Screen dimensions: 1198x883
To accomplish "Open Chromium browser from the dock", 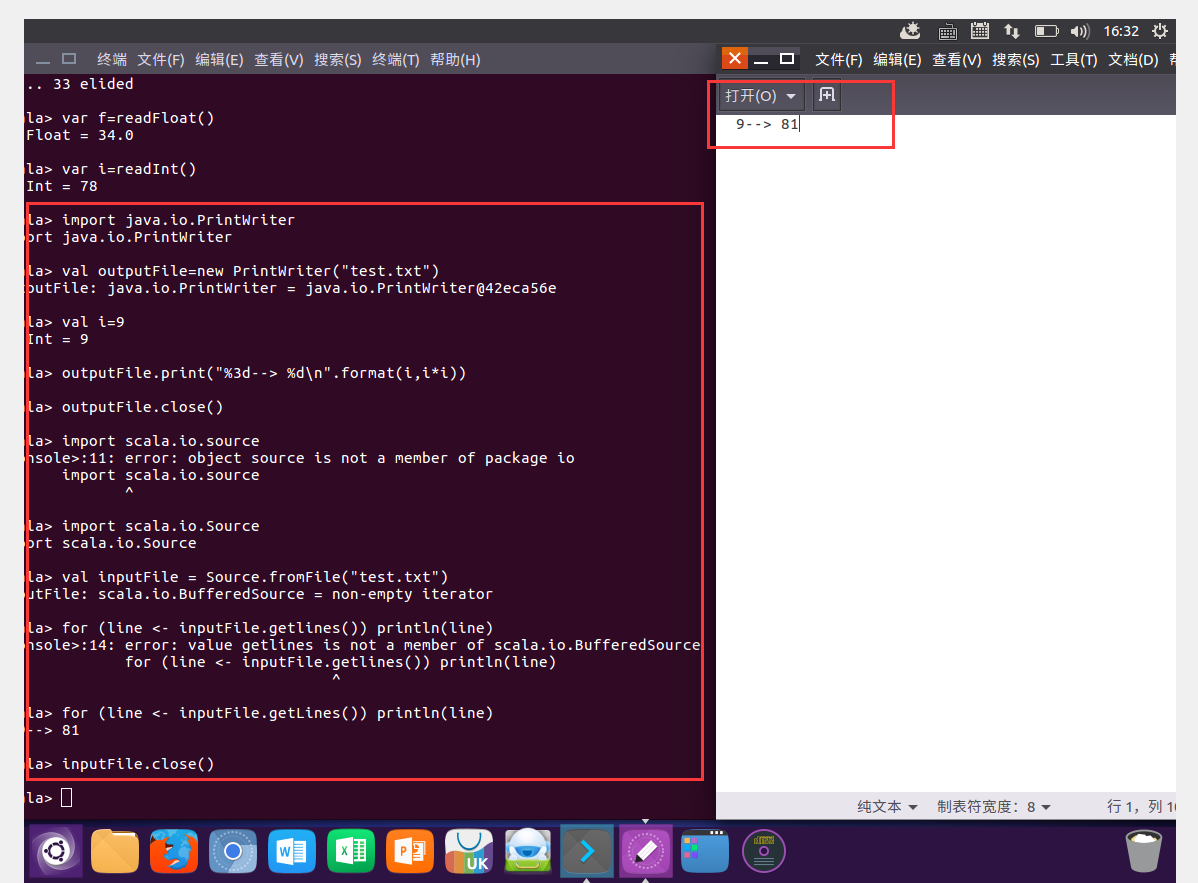I will pos(233,851).
